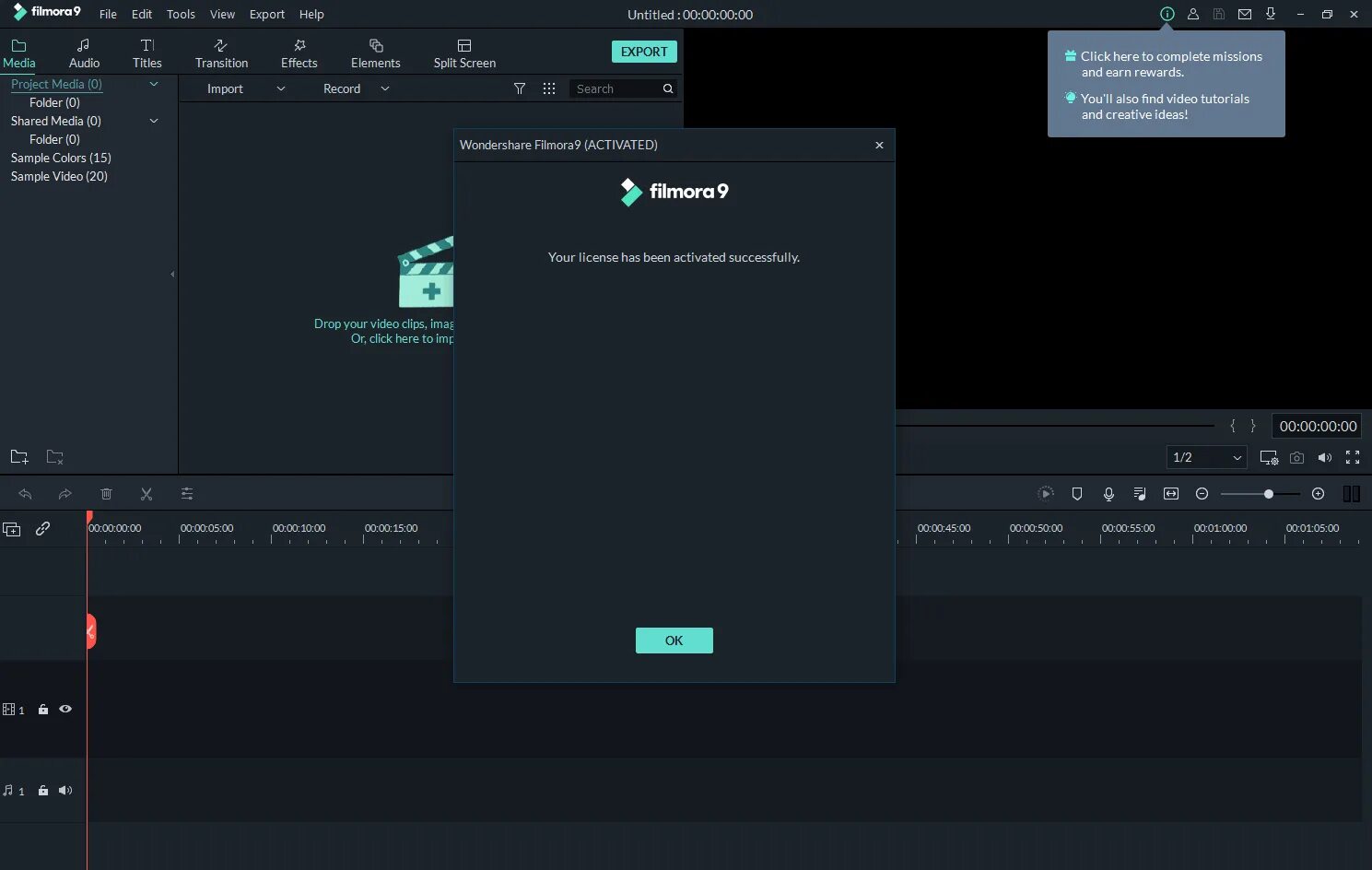Click the track height columns icon
Viewport: 1372px width, 870px height.
tap(1352, 494)
